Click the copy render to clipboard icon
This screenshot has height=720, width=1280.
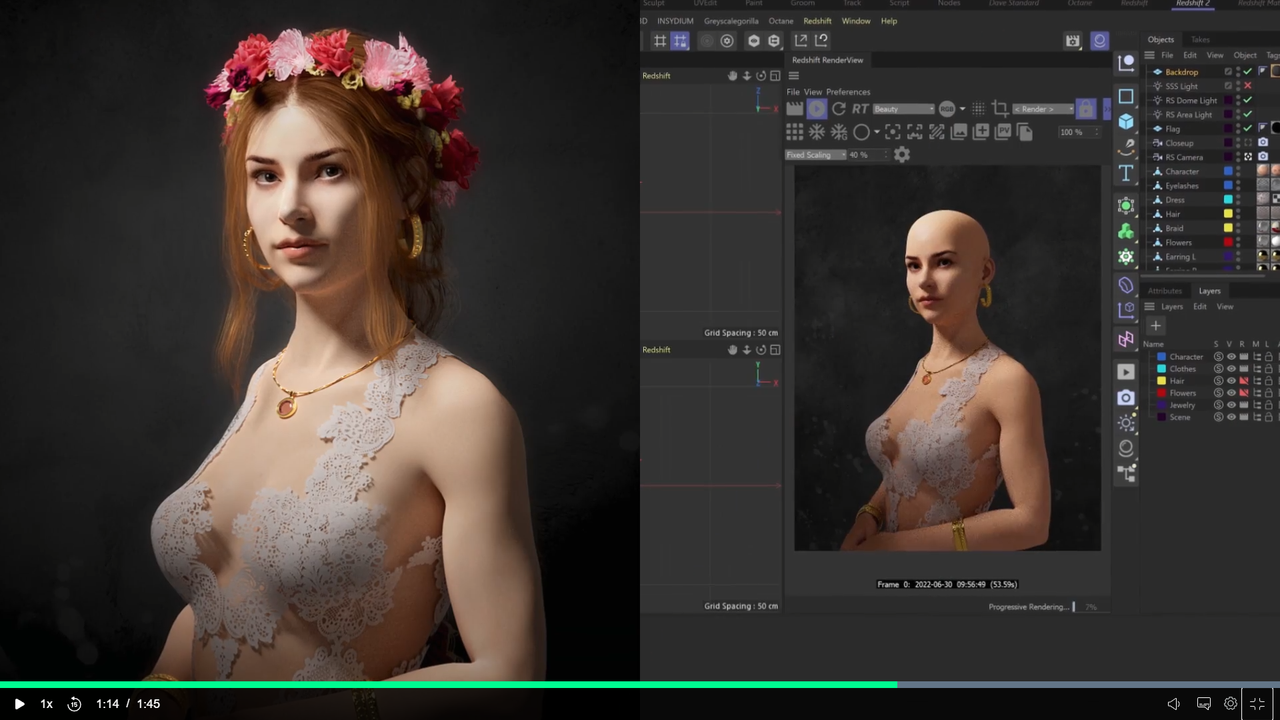(1025, 132)
